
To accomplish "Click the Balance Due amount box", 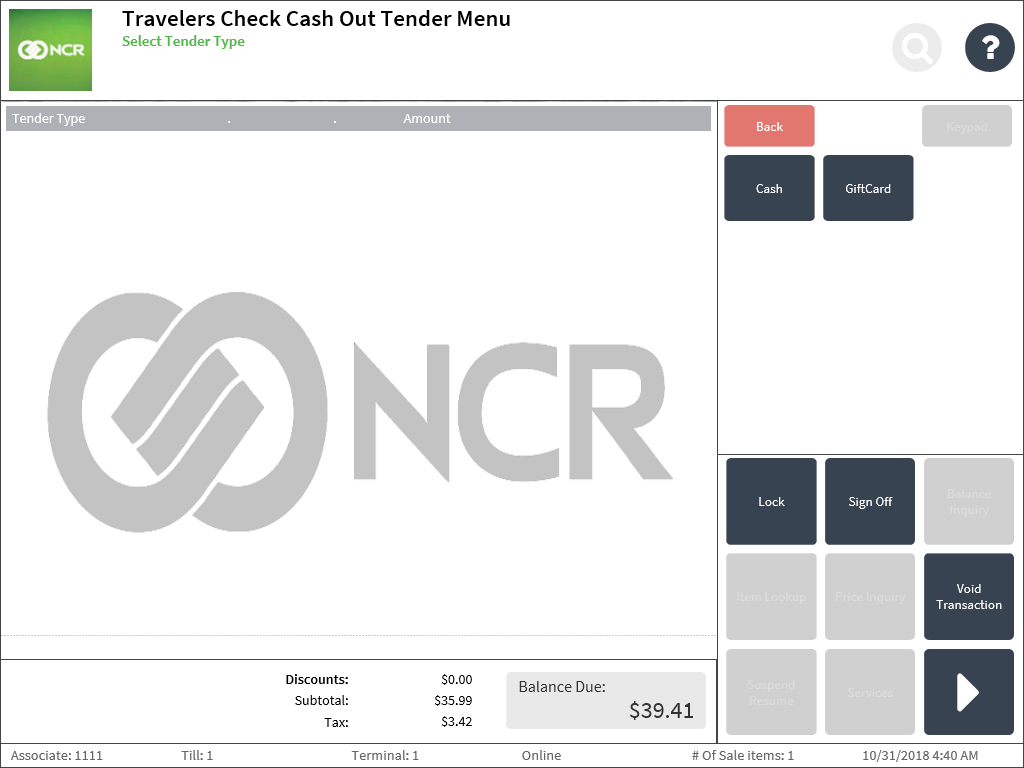I will point(606,700).
